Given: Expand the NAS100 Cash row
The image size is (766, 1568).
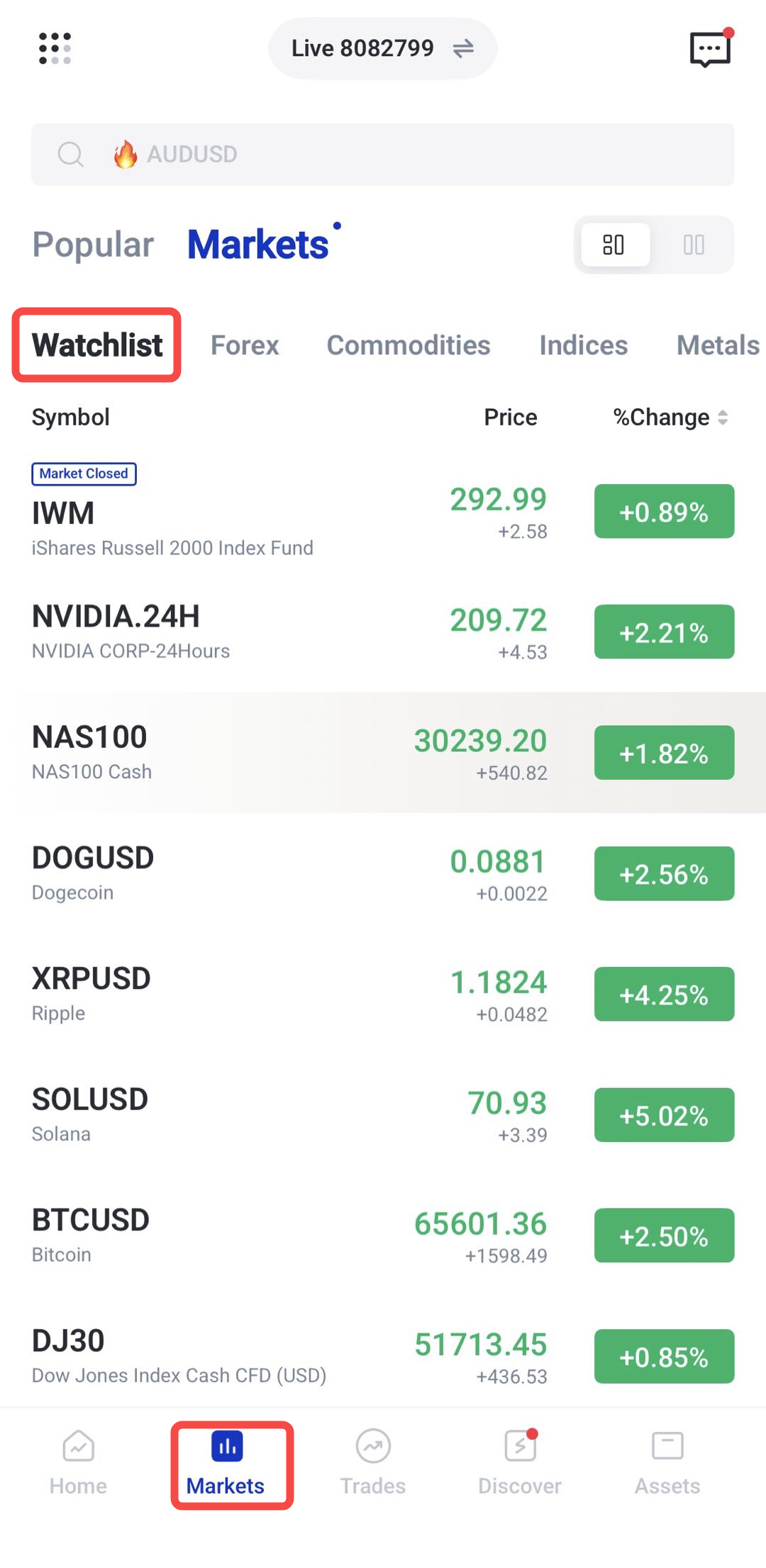Looking at the screenshot, I should pos(383,753).
